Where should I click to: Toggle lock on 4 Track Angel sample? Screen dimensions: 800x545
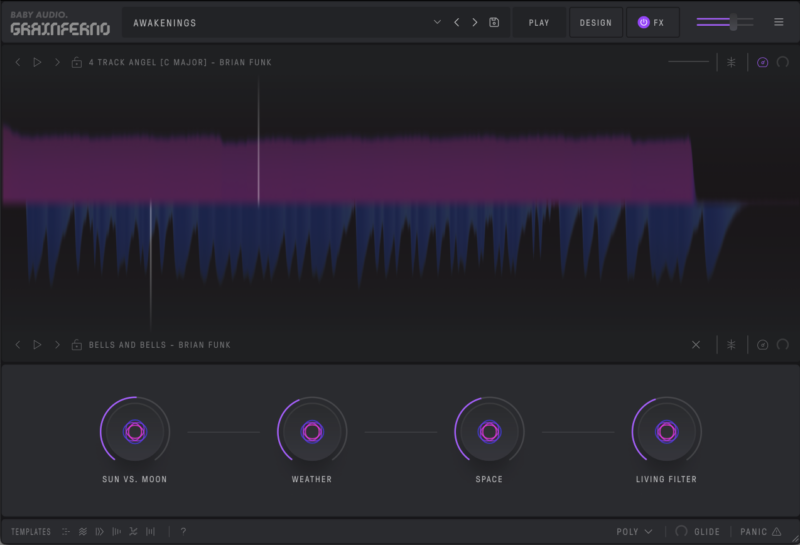(77, 62)
